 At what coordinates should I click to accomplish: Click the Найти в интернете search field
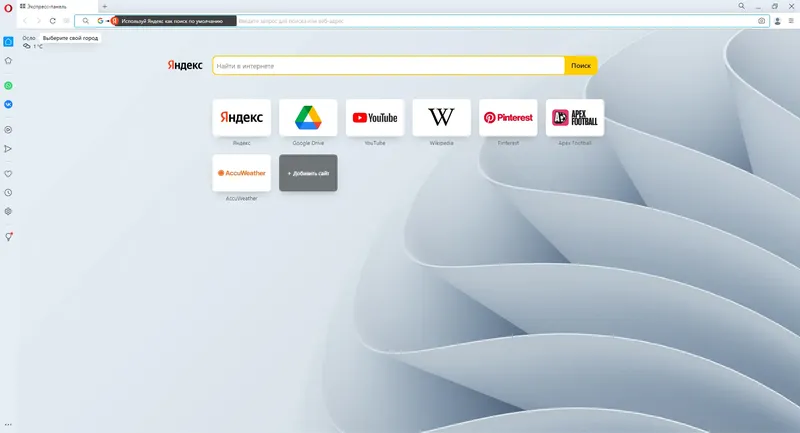click(389, 65)
